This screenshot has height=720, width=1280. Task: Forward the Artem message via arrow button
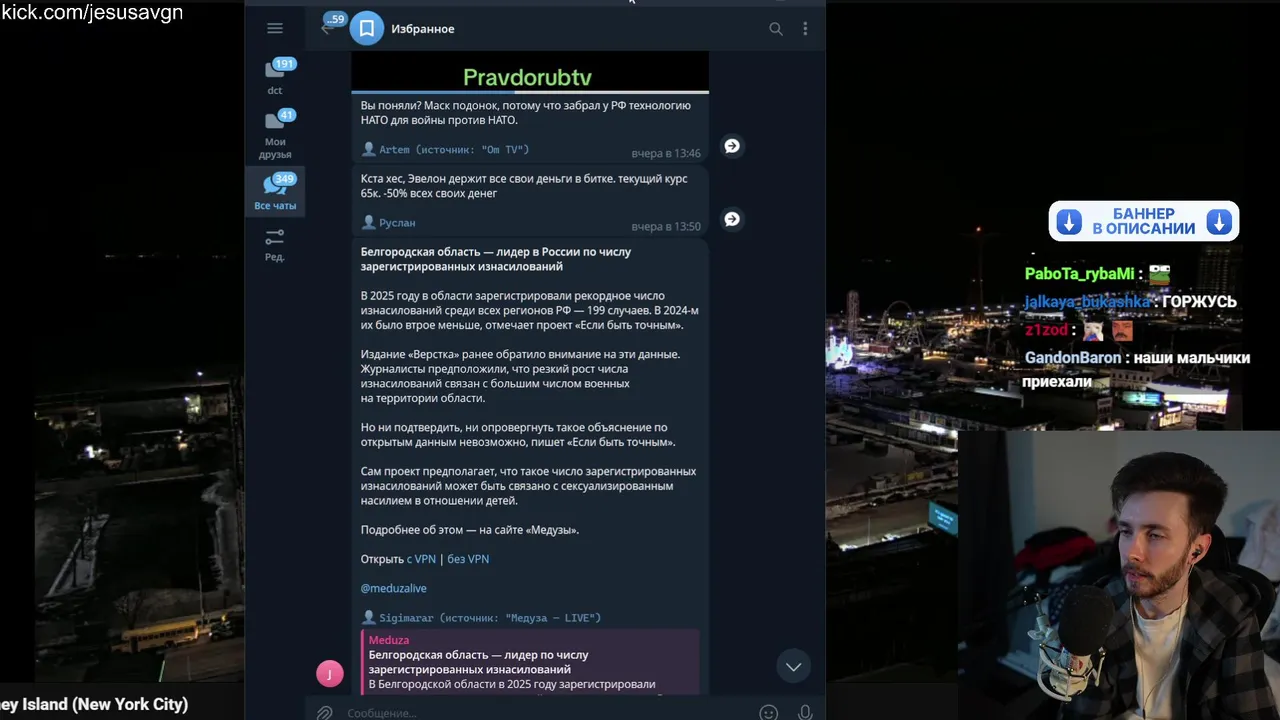tap(732, 146)
